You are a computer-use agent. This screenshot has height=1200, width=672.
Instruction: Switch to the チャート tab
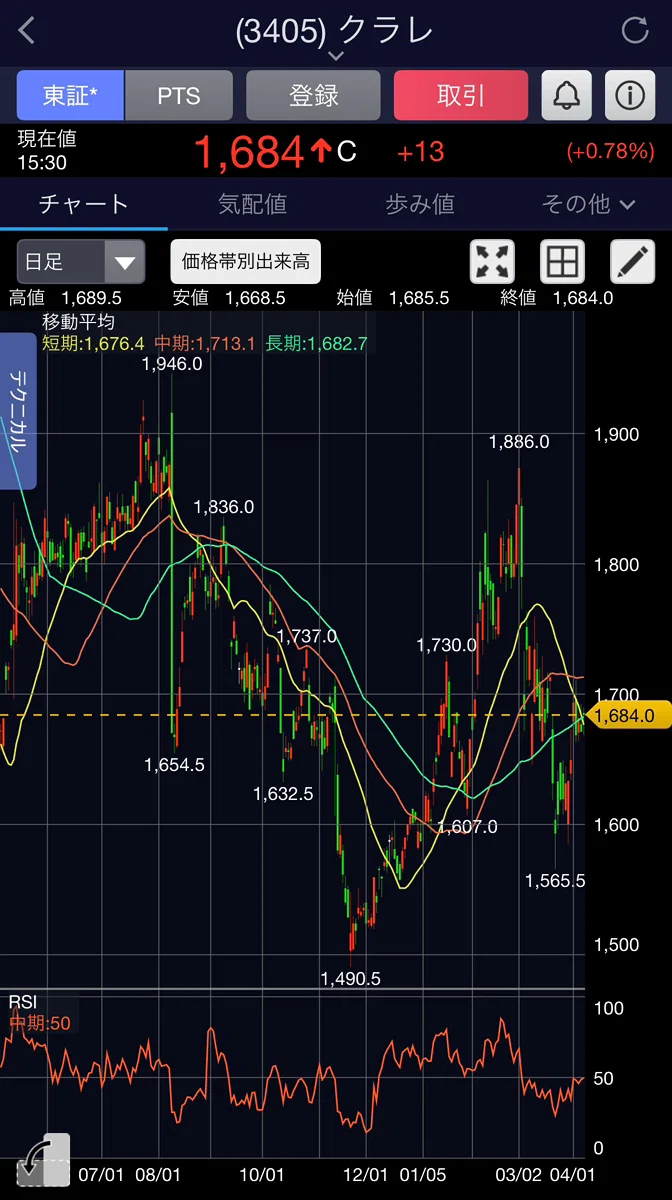click(84, 204)
